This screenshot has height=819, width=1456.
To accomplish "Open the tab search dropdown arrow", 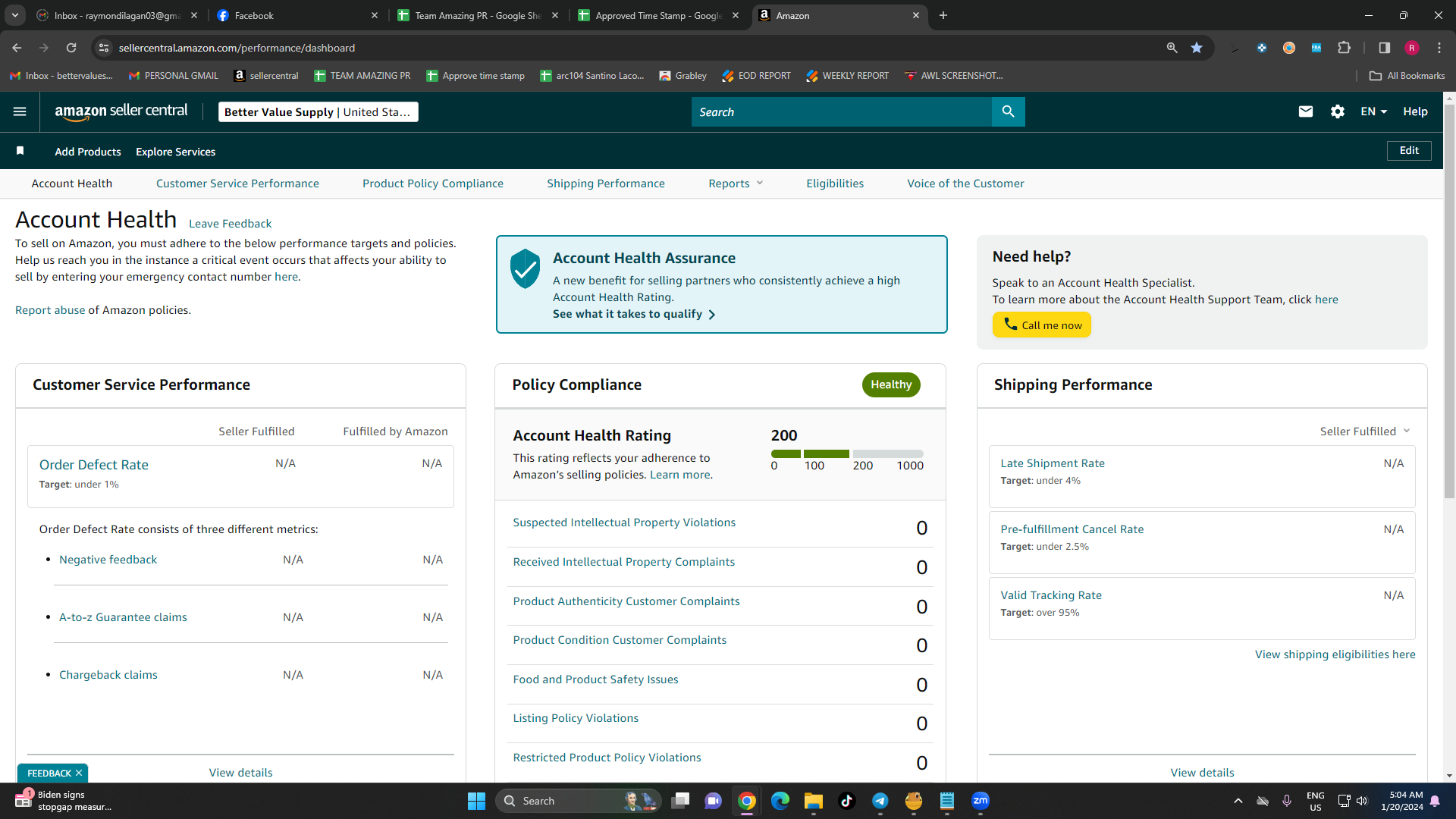I will (x=15, y=15).
